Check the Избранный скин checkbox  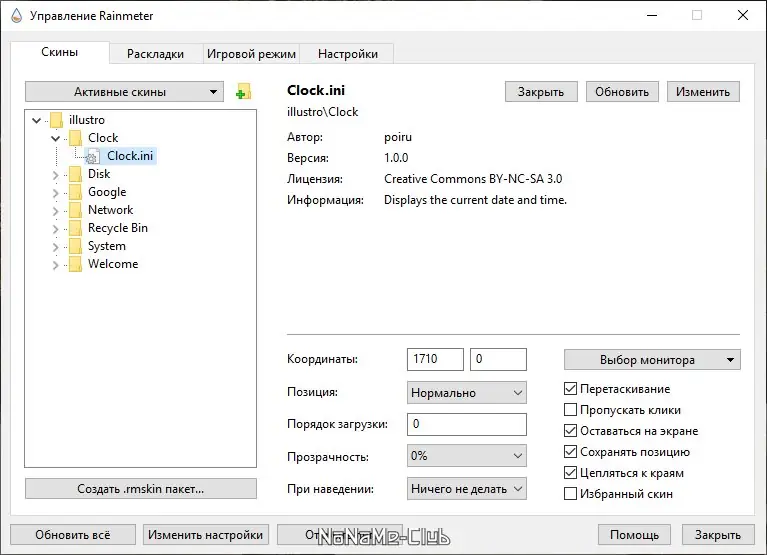(x=571, y=493)
